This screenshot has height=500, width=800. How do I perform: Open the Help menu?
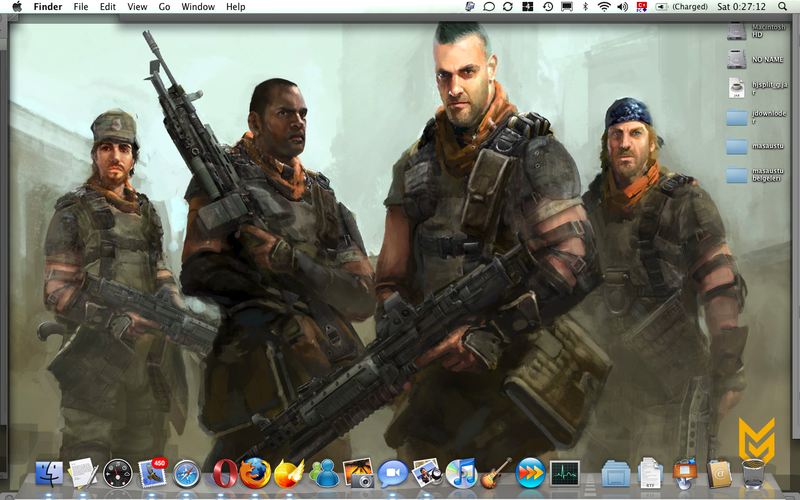point(236,7)
